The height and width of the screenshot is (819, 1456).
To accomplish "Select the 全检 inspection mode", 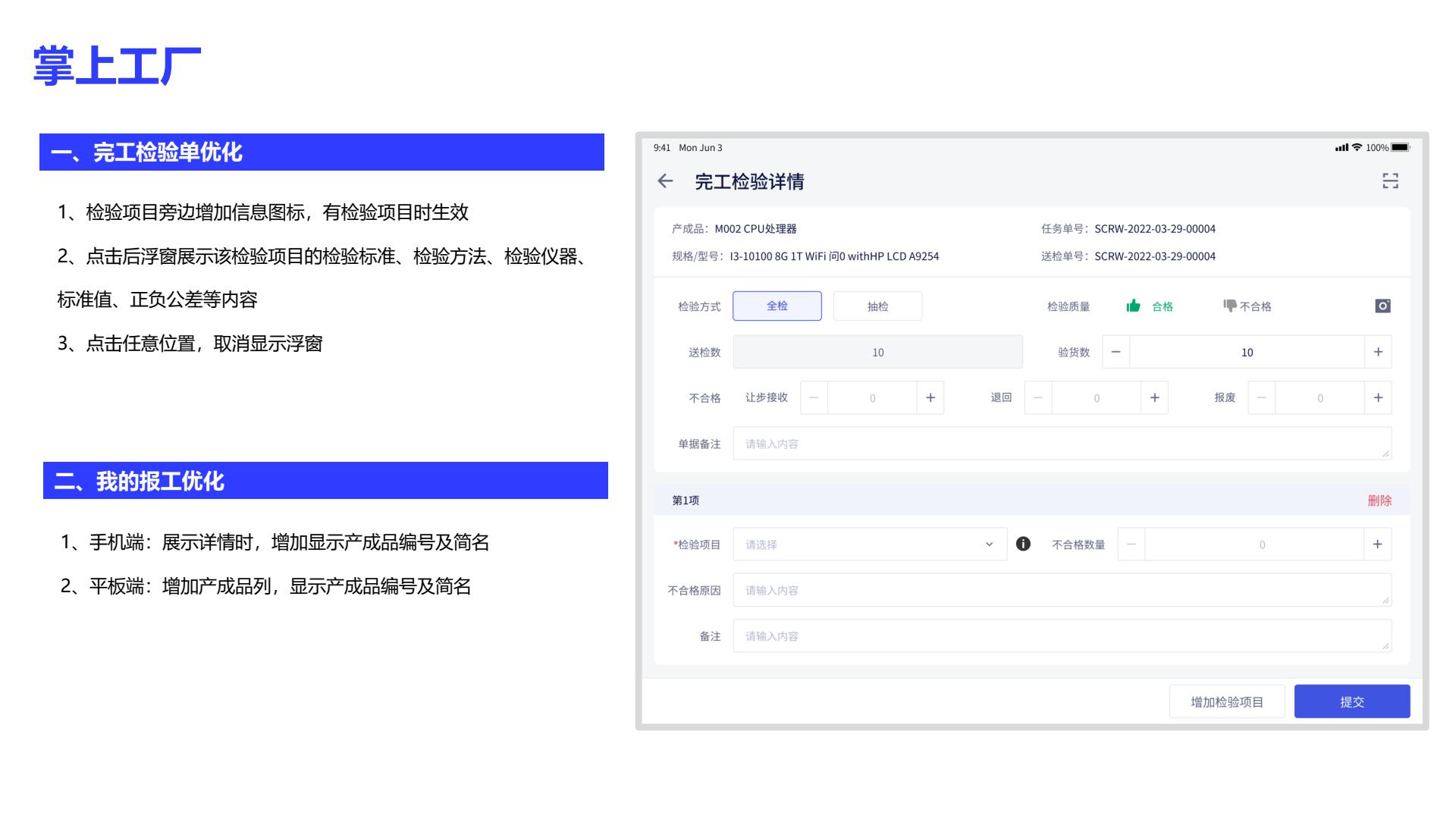I will pyautogui.click(x=777, y=306).
